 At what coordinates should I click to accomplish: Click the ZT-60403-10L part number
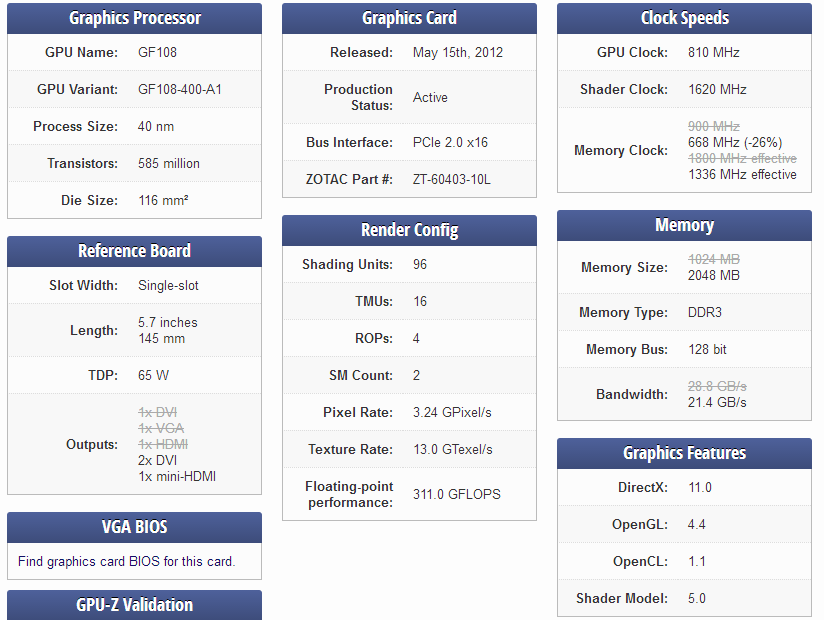pos(451,180)
